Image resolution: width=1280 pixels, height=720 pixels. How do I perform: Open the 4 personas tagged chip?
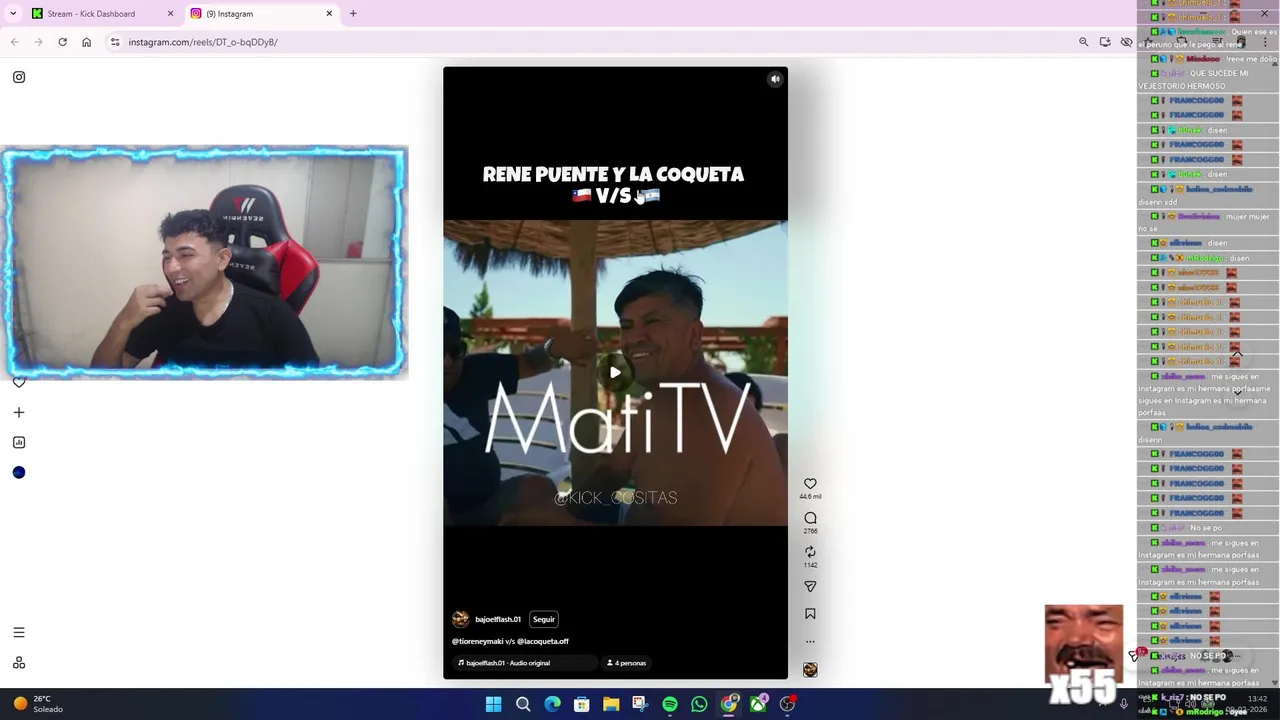(626, 663)
